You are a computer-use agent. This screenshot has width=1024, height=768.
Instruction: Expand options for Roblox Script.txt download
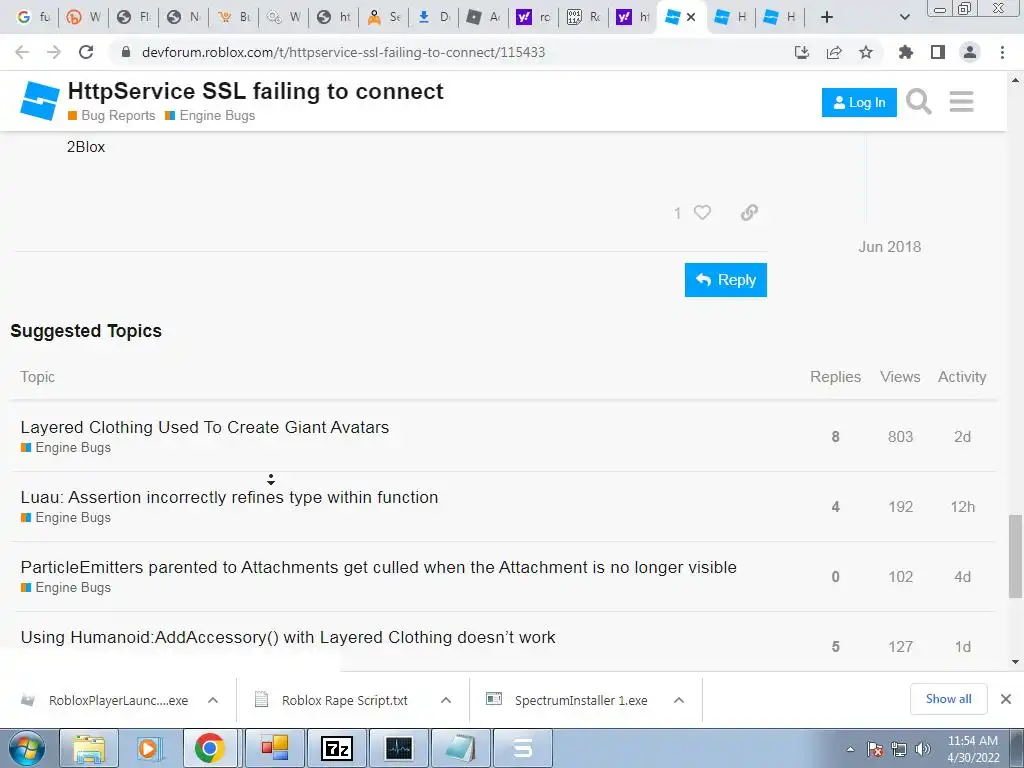pos(446,700)
